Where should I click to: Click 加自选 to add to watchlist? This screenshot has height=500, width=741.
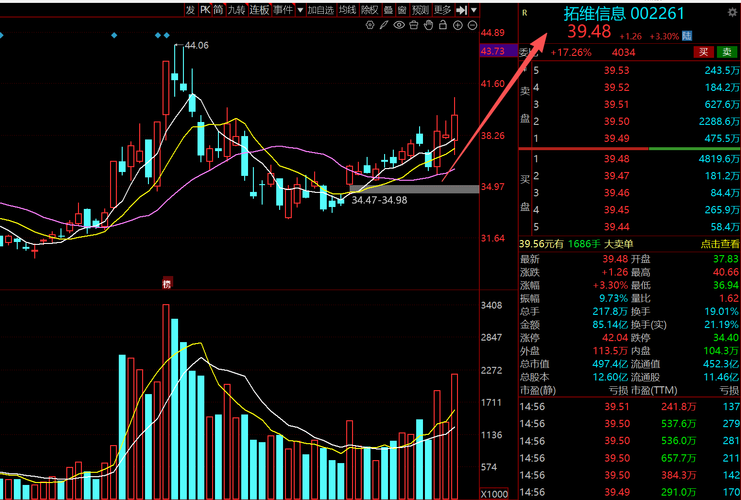320,10
